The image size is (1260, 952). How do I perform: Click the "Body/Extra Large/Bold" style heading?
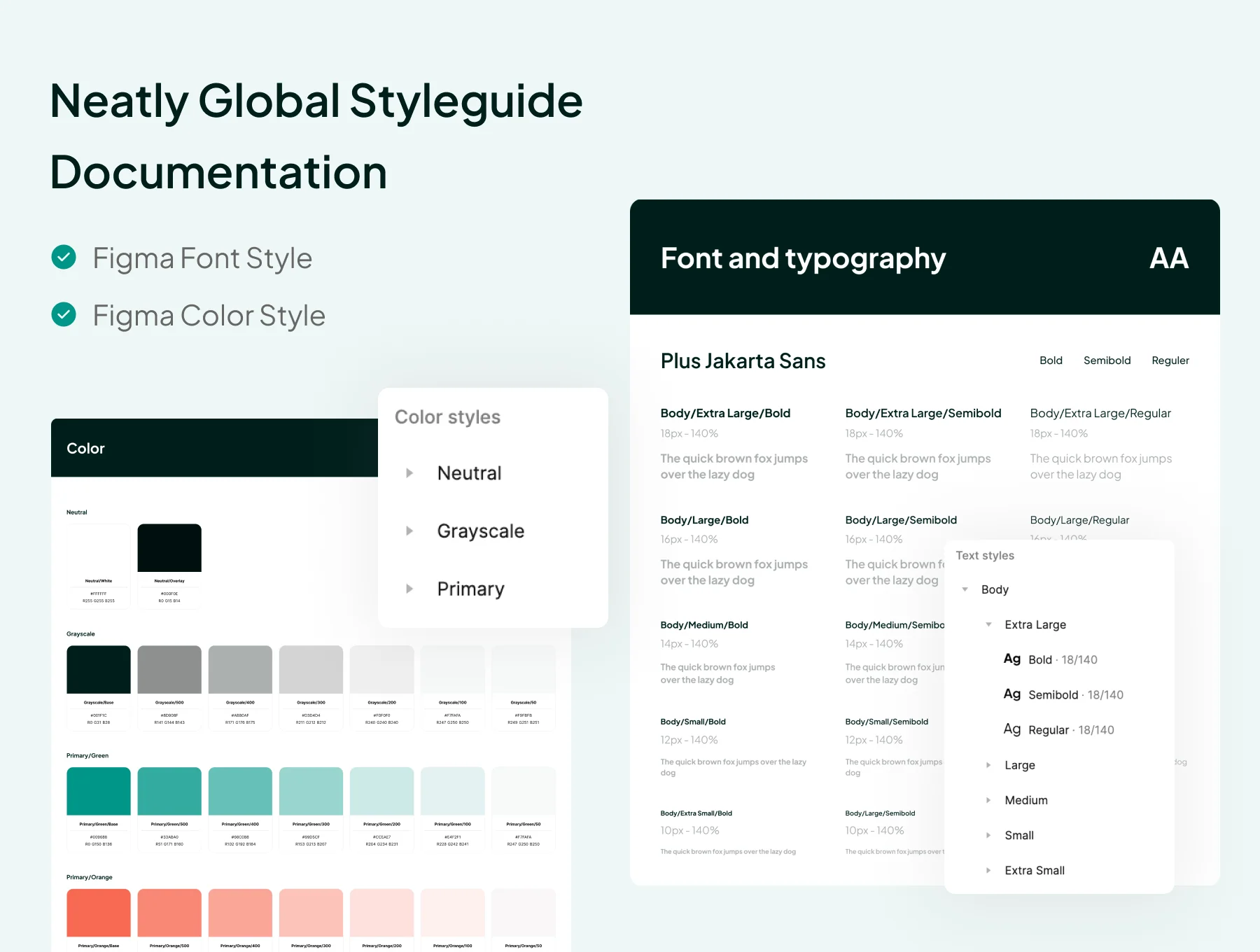click(x=725, y=413)
